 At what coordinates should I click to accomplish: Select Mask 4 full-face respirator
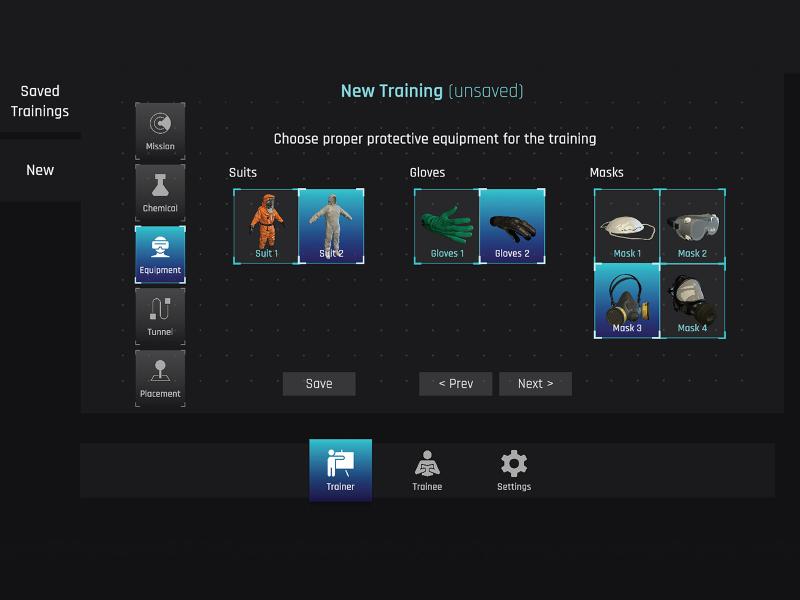click(692, 301)
